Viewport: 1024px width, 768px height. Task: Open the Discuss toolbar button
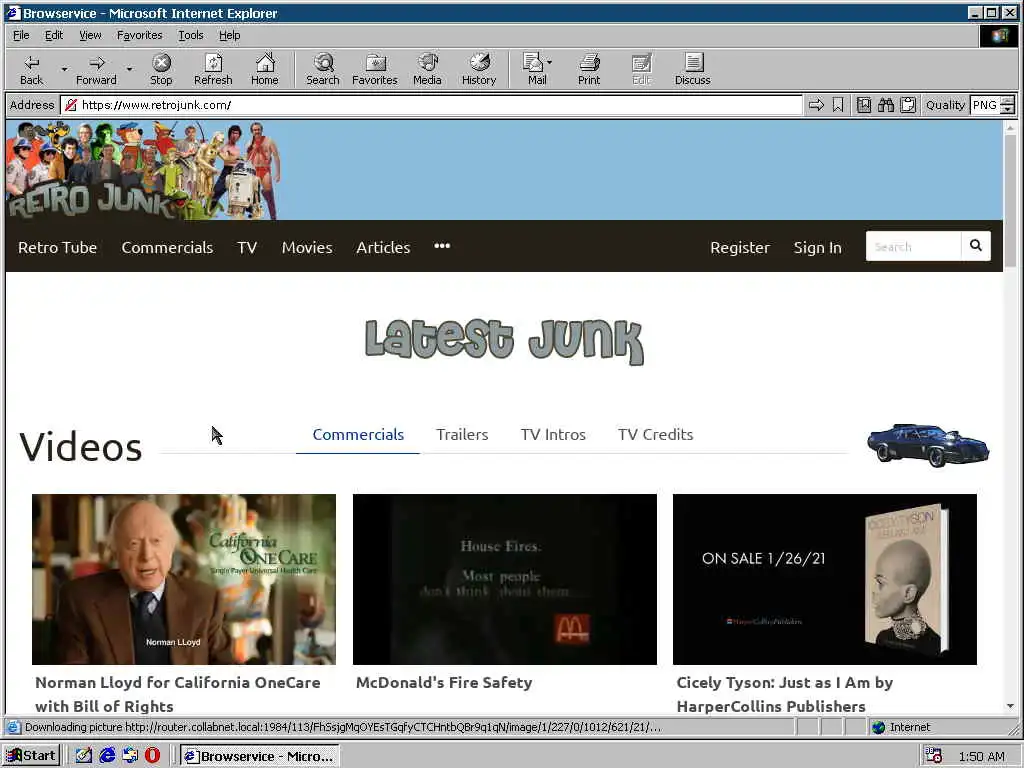click(692, 69)
